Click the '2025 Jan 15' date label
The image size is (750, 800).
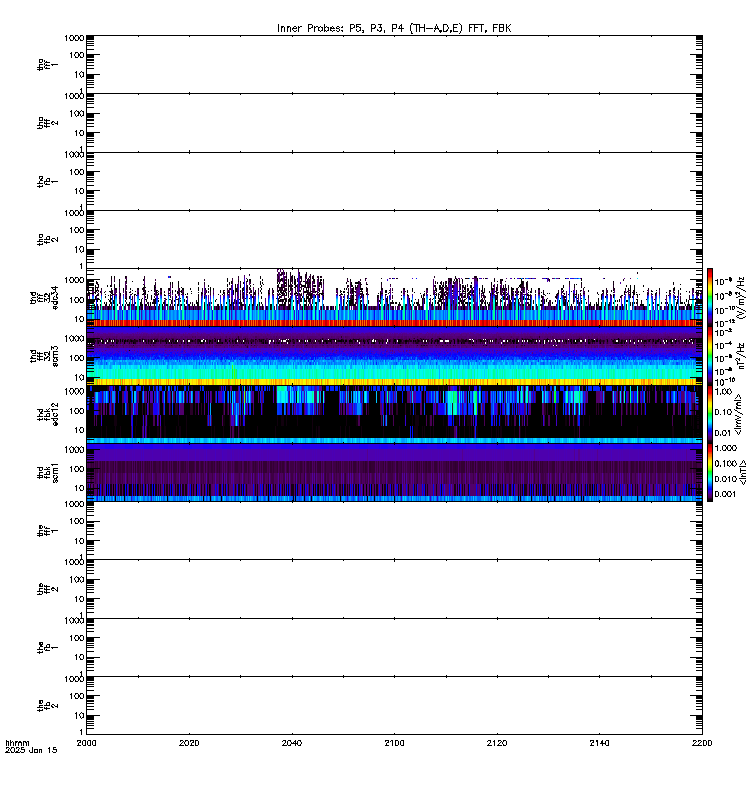[31, 750]
